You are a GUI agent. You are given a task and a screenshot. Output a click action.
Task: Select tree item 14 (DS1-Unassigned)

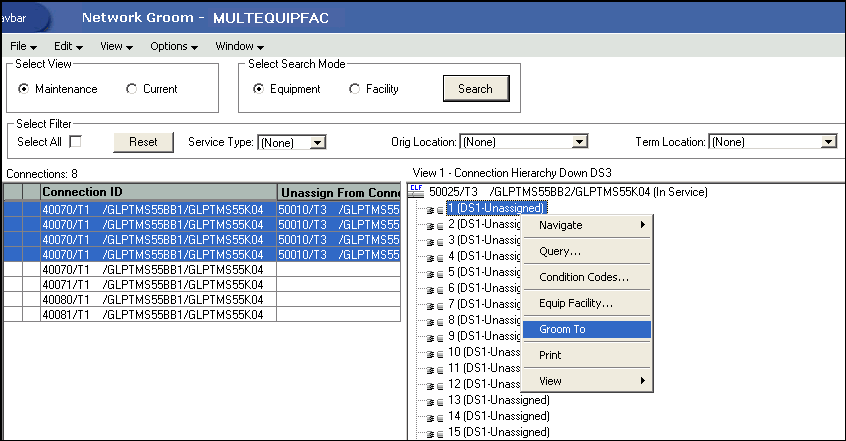coord(499,416)
